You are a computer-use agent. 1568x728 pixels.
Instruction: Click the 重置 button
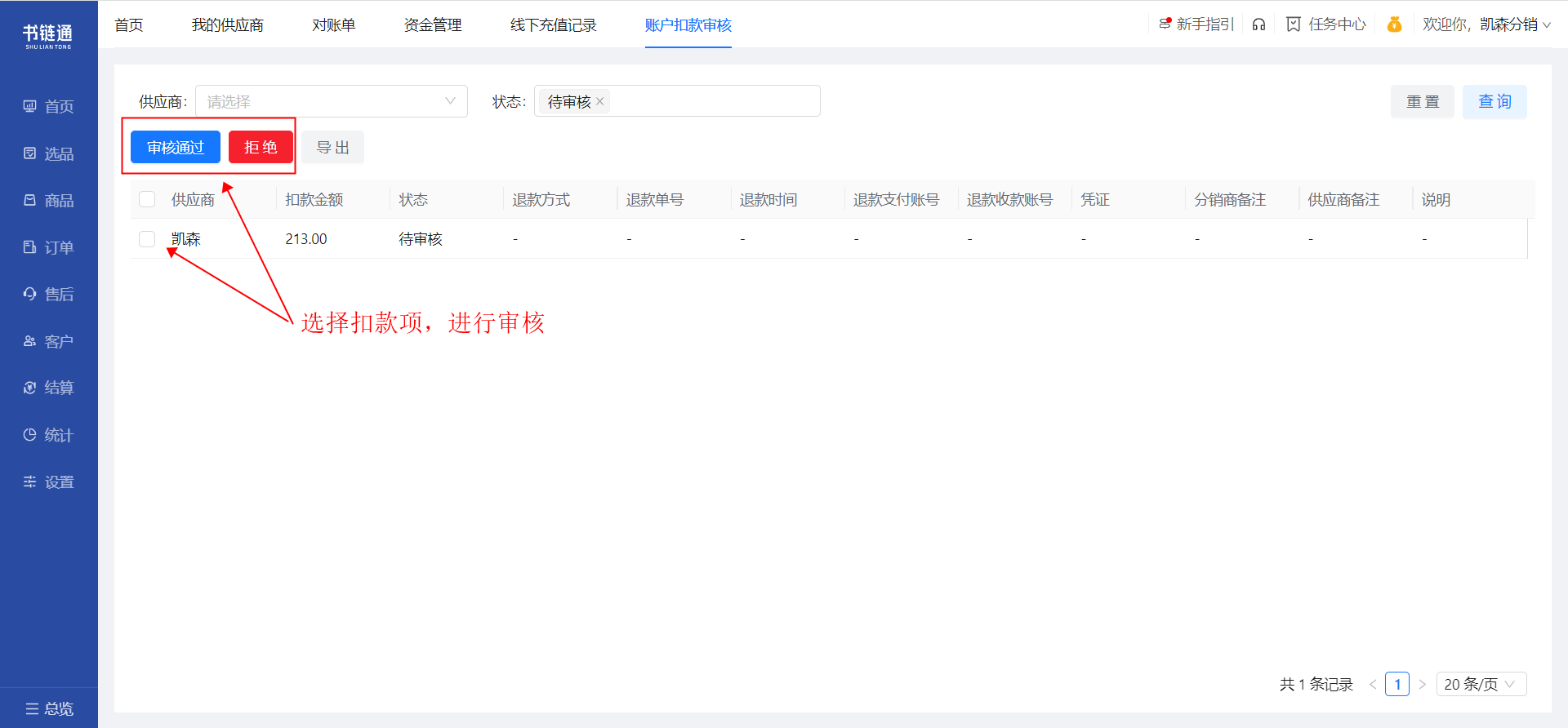1423,101
